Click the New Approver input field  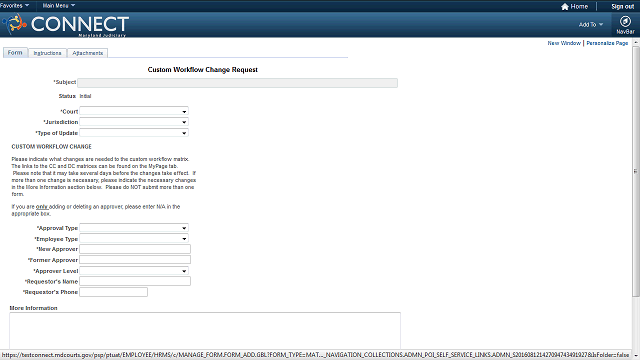(135, 249)
